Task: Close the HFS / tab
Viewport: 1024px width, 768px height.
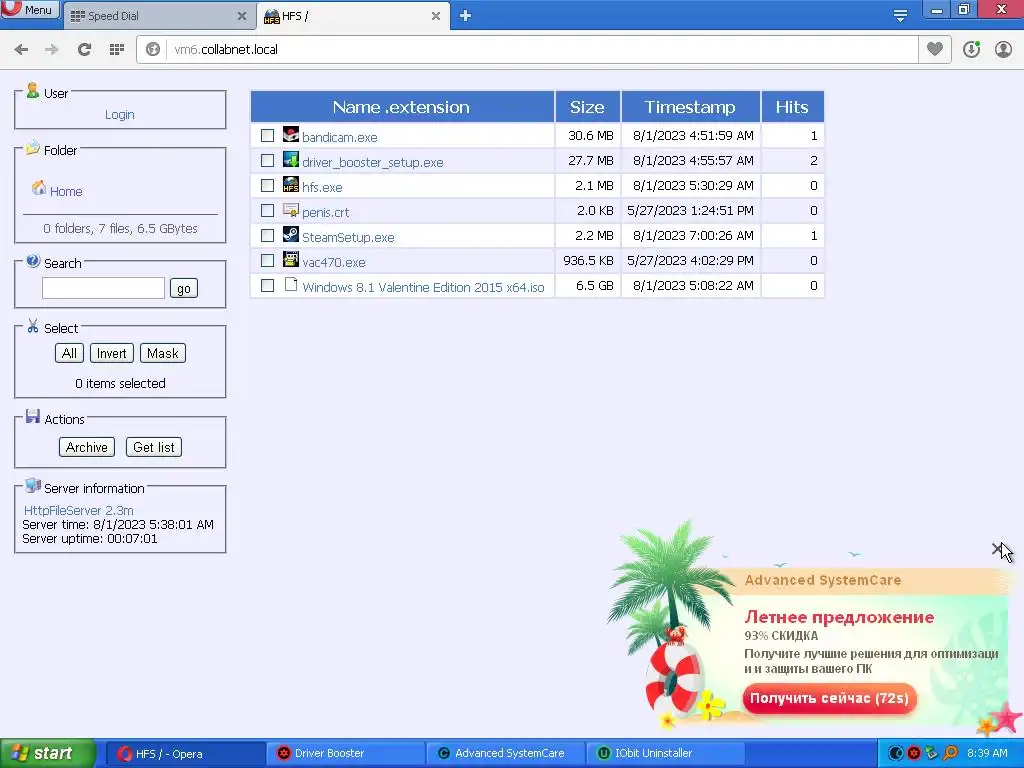Action: point(436,16)
